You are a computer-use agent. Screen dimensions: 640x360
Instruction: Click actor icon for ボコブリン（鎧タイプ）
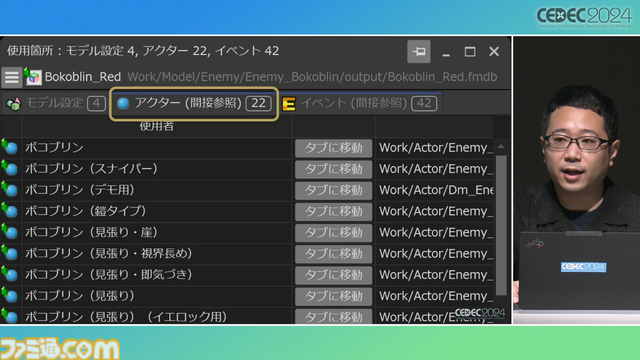click(10, 211)
